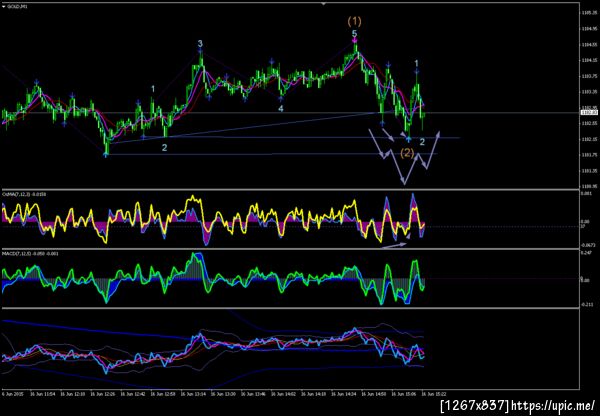Select the orange (2) wave label
Image resolution: width=600 pixels, height=416 pixels.
[407, 153]
